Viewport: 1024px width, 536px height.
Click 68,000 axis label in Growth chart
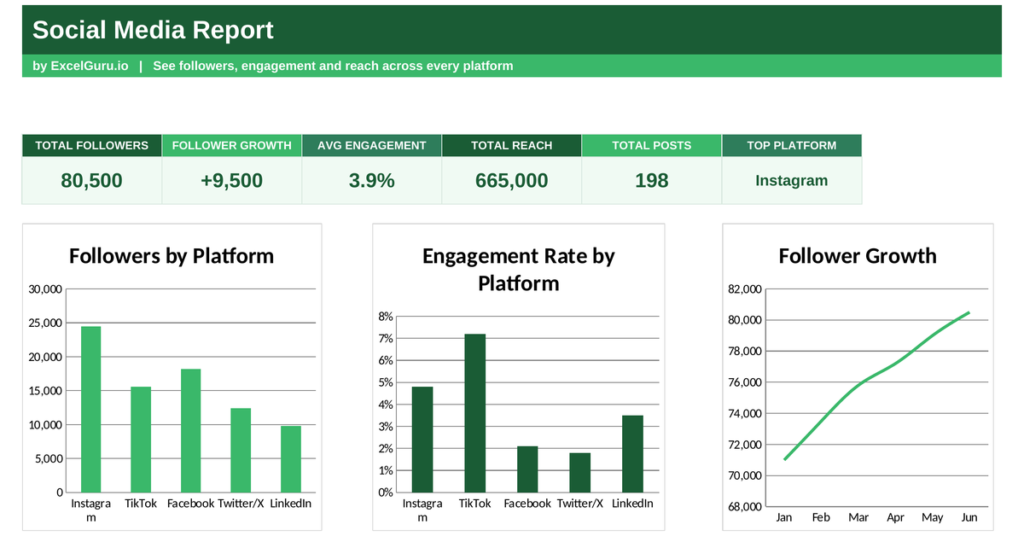744,507
